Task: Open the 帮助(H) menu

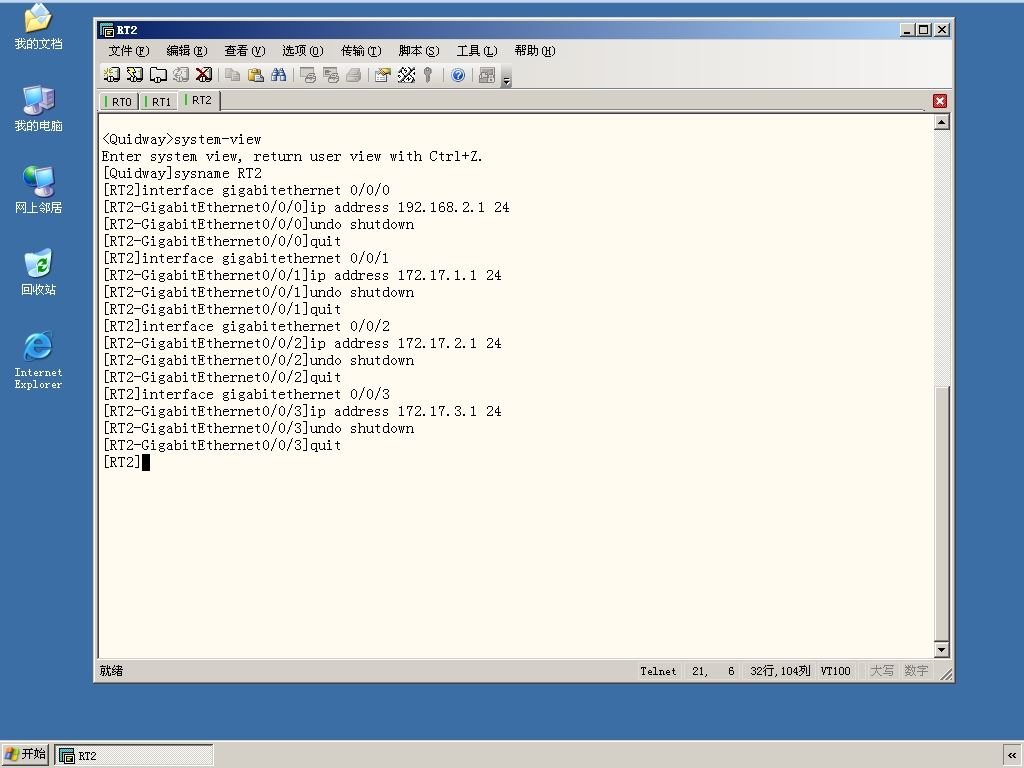Action: 535,51
